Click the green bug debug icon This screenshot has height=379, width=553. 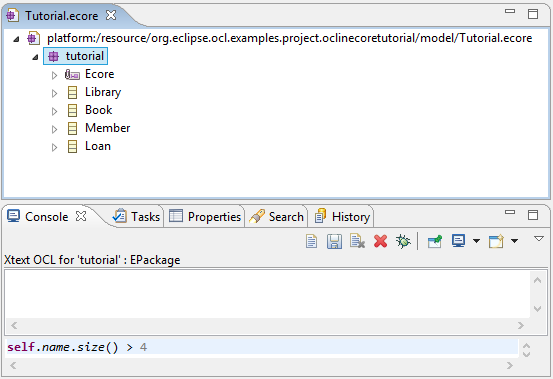(x=403, y=242)
